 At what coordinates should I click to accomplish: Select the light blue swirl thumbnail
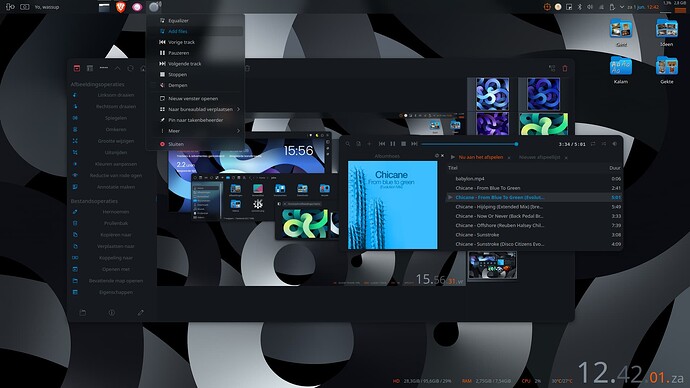[x=492, y=94]
